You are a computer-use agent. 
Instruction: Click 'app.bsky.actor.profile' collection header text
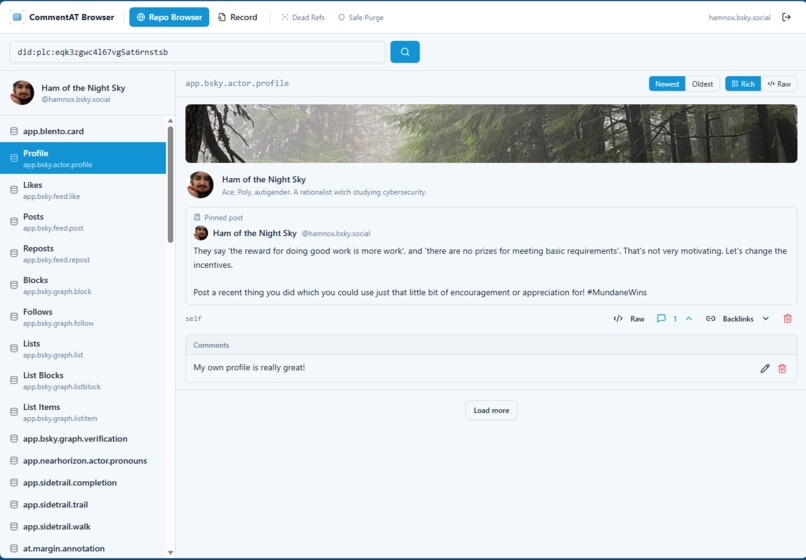point(237,83)
